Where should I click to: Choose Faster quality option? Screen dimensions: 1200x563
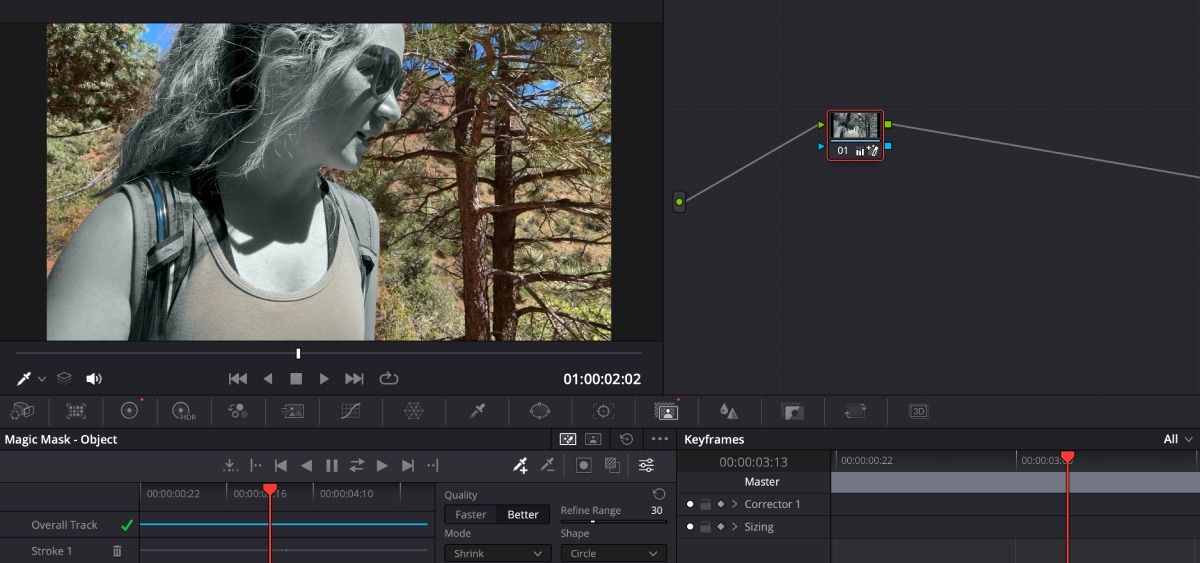pos(471,515)
